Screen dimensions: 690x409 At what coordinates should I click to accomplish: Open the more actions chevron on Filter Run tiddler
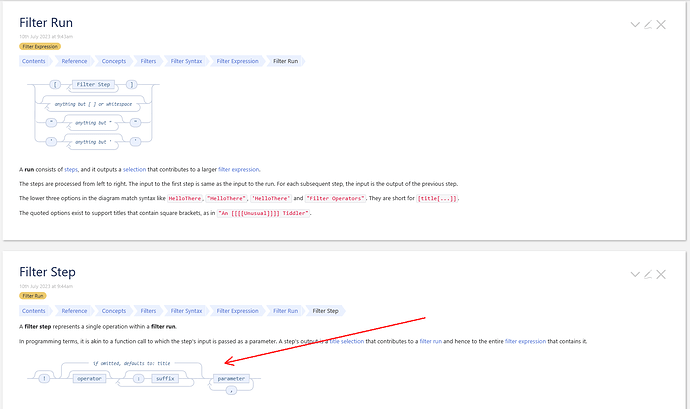(x=635, y=25)
